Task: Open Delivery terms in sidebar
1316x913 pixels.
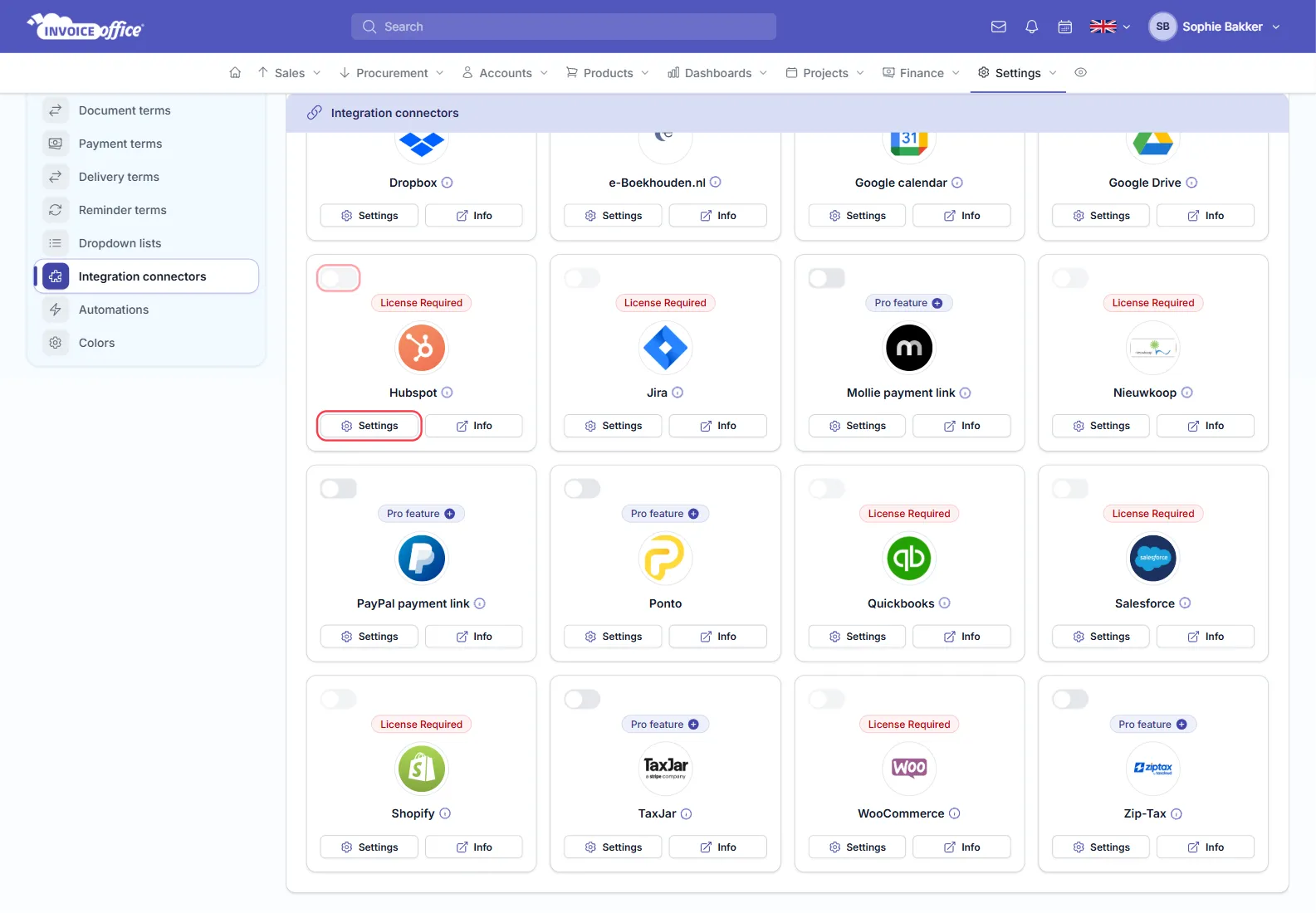Action: [x=146, y=177]
